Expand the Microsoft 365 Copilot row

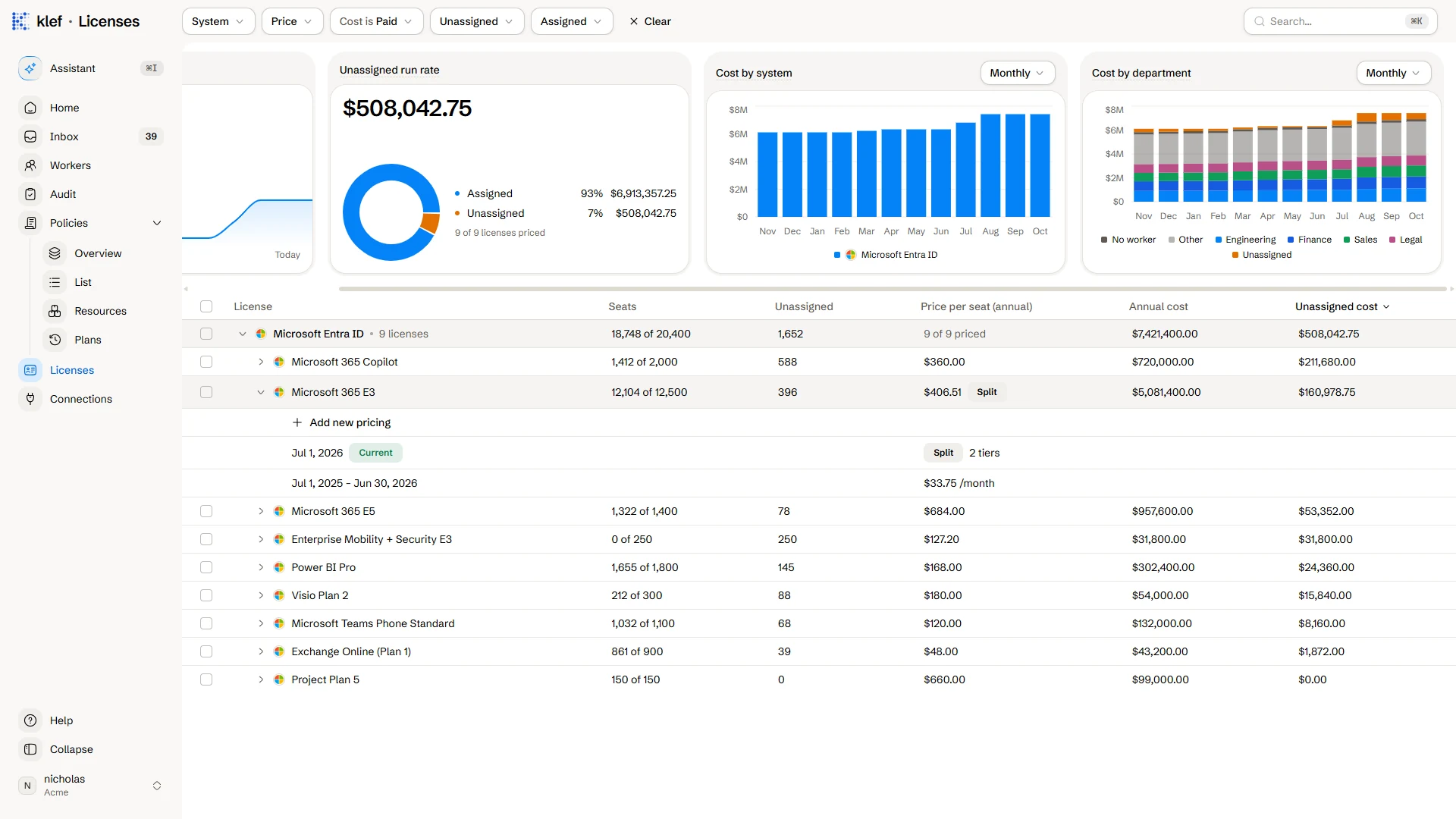pyautogui.click(x=261, y=362)
